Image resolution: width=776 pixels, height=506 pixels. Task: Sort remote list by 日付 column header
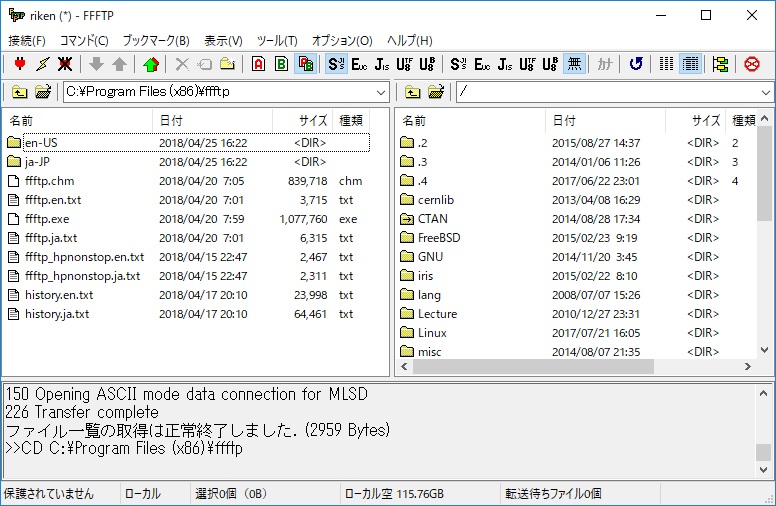[x=563, y=120]
